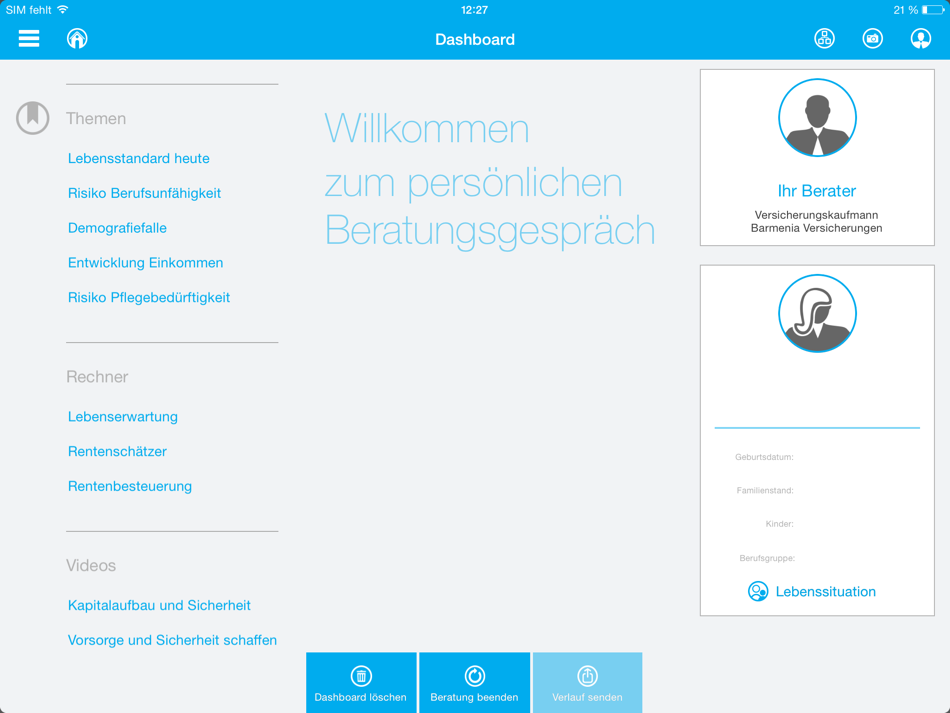Play the video Kapitalaufbau und Sicherheit
The height and width of the screenshot is (713, 950).
(159, 605)
